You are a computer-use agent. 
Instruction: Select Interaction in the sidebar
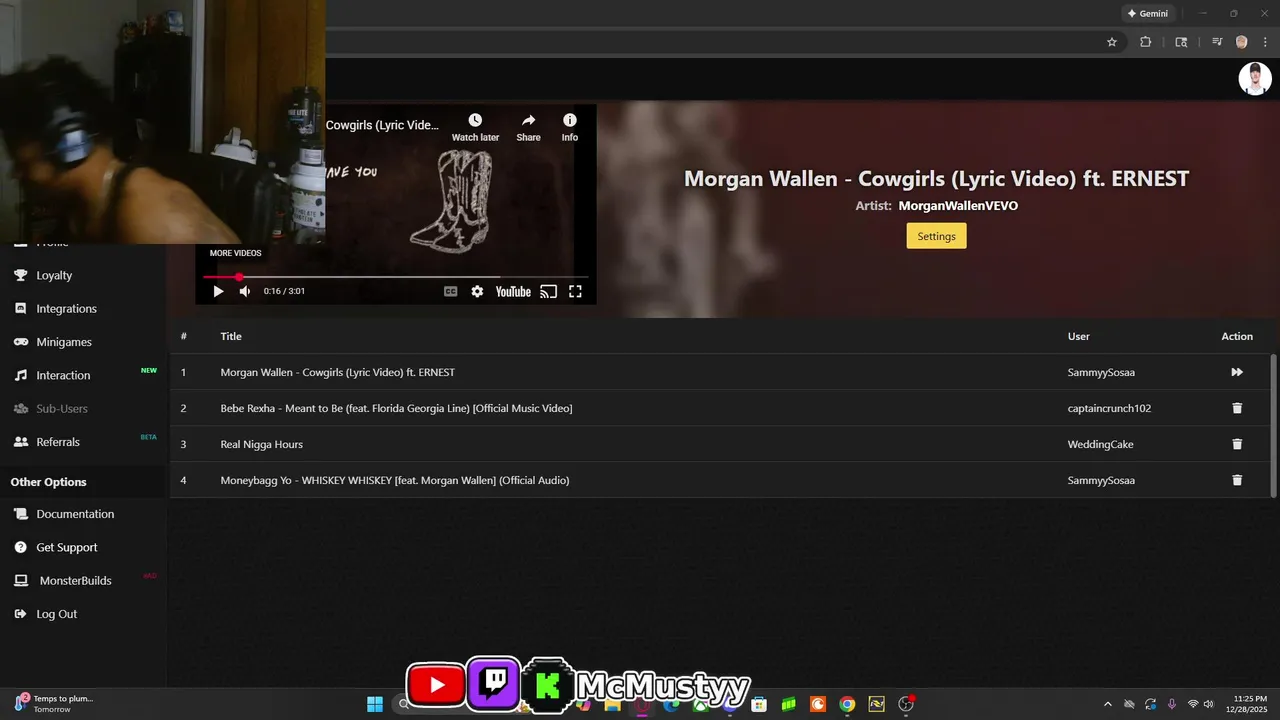[x=63, y=375]
